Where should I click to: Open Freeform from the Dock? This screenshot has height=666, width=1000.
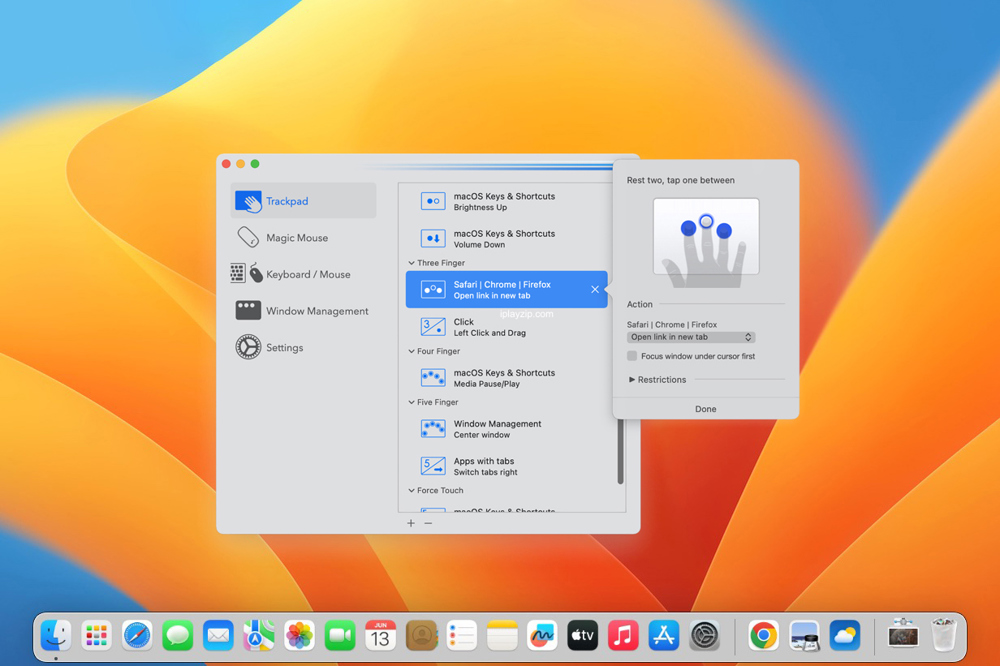[542, 636]
